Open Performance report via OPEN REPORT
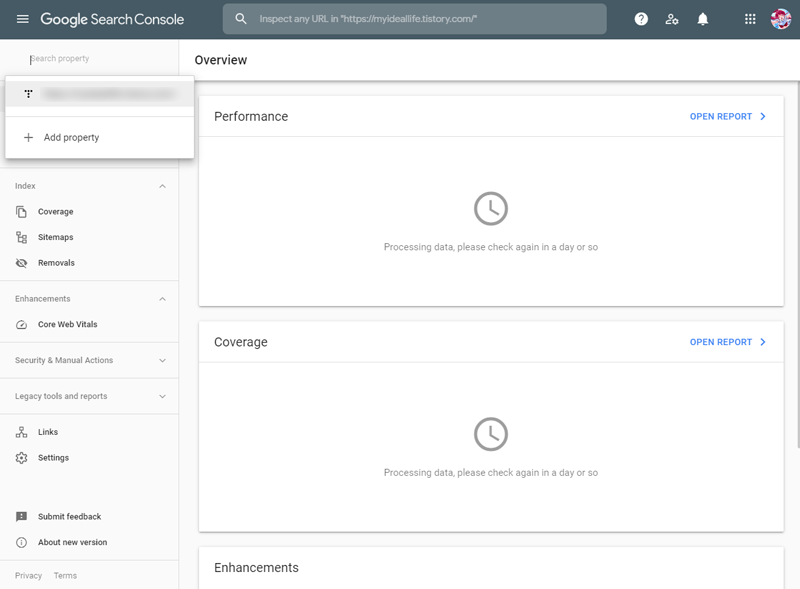 pyautogui.click(x=720, y=116)
